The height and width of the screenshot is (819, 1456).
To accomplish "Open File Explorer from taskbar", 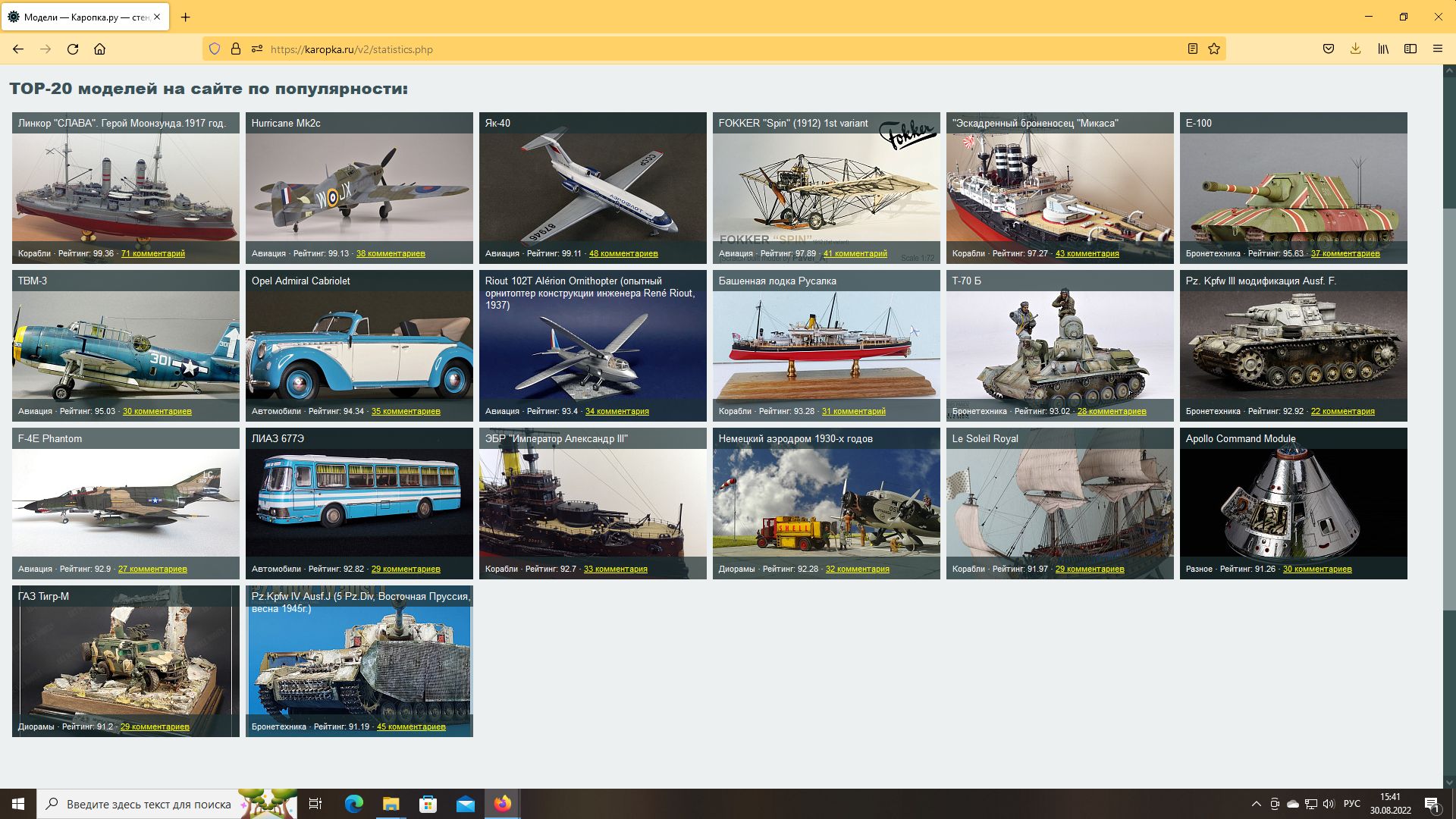I will tap(391, 804).
